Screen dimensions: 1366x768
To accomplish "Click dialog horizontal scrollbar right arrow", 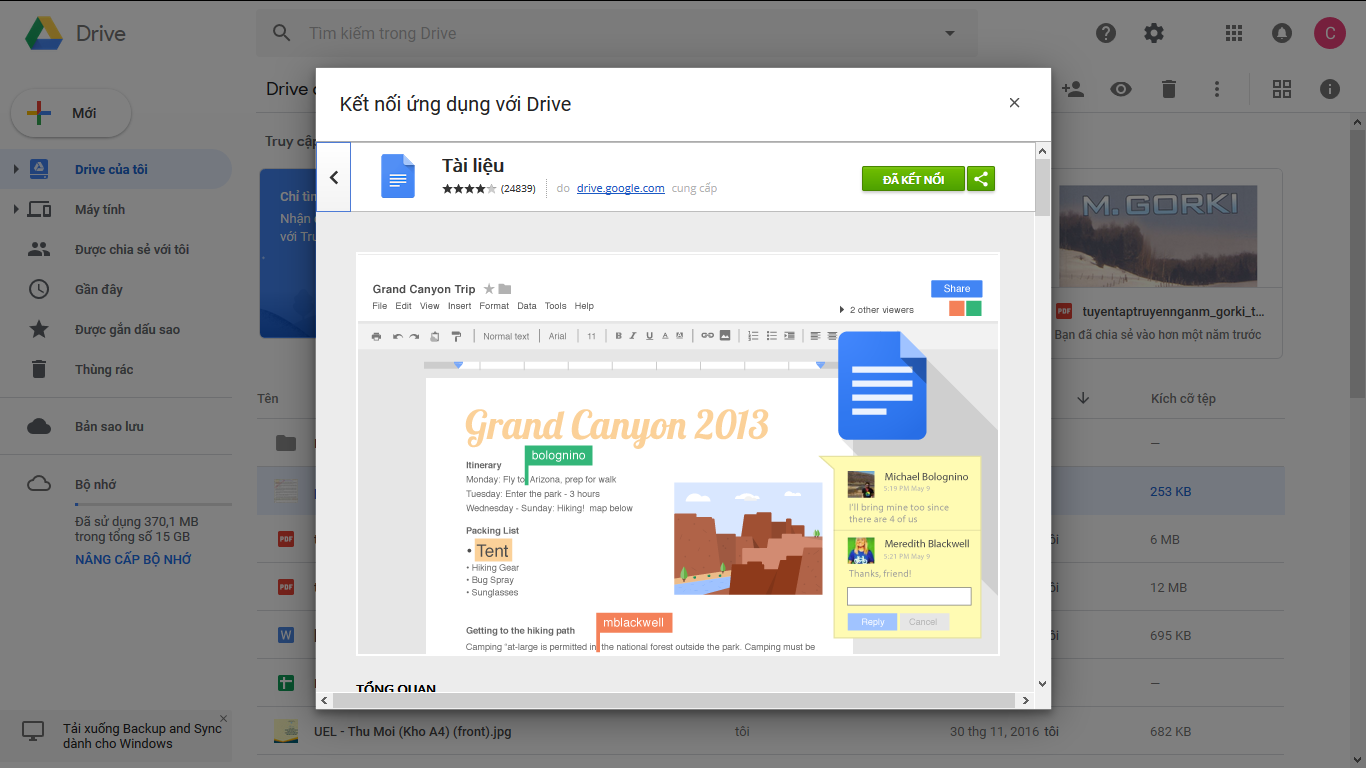I will [x=1025, y=700].
